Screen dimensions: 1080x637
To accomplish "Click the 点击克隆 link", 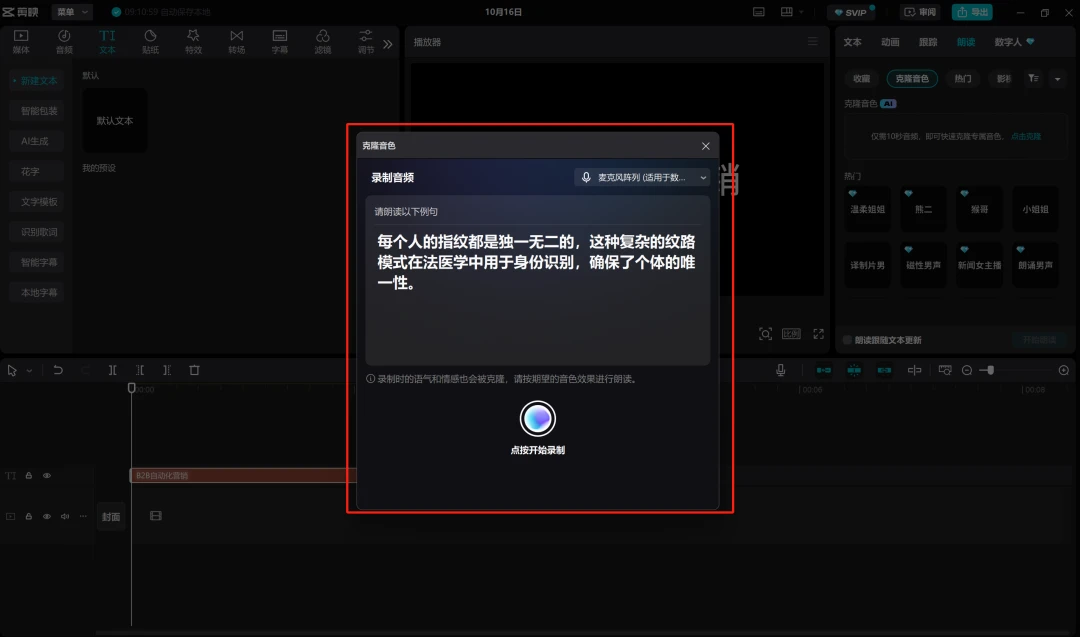I will [1026, 136].
